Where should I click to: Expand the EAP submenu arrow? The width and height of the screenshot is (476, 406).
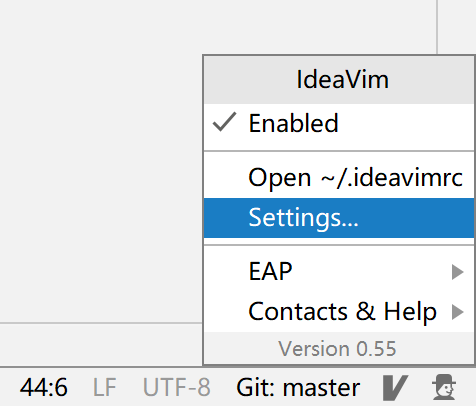458,272
